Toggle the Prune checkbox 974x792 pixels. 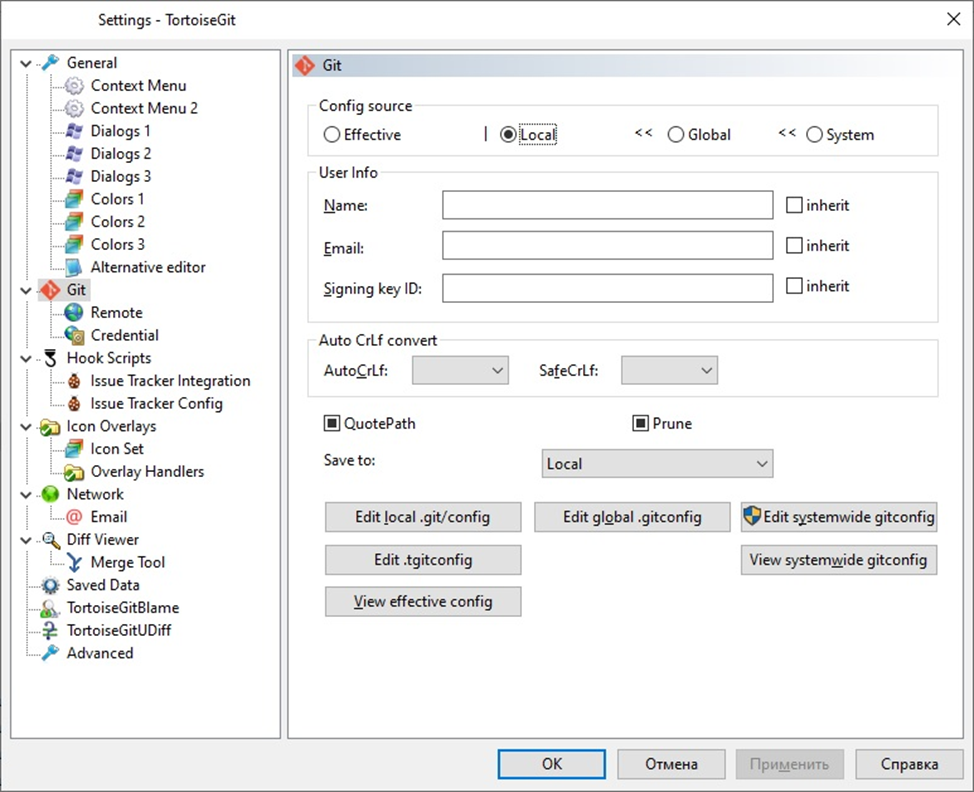click(x=641, y=424)
